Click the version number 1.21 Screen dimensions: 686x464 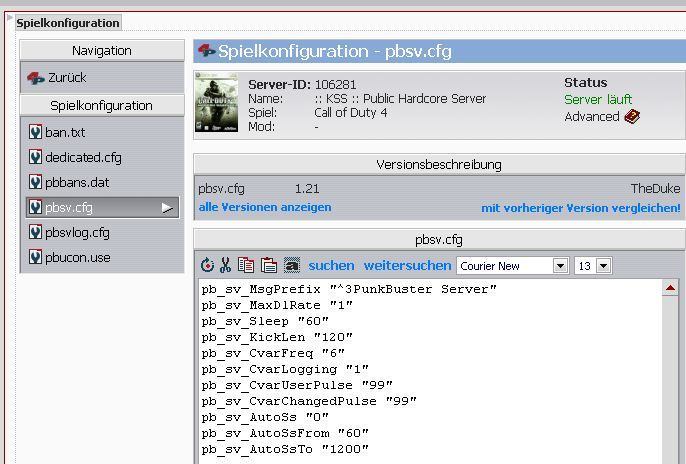[307, 189]
